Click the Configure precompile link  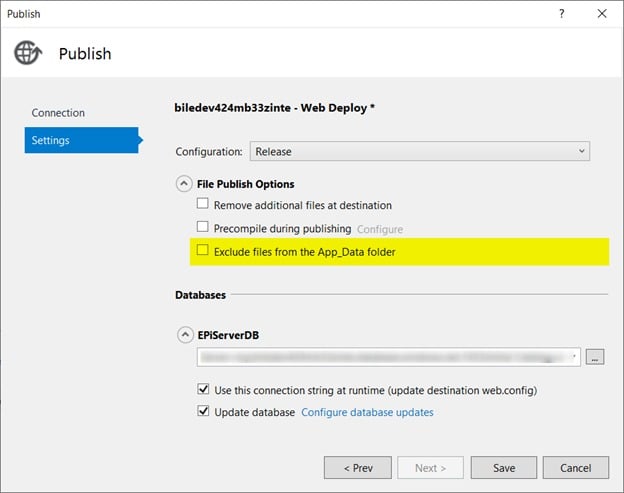point(380,229)
